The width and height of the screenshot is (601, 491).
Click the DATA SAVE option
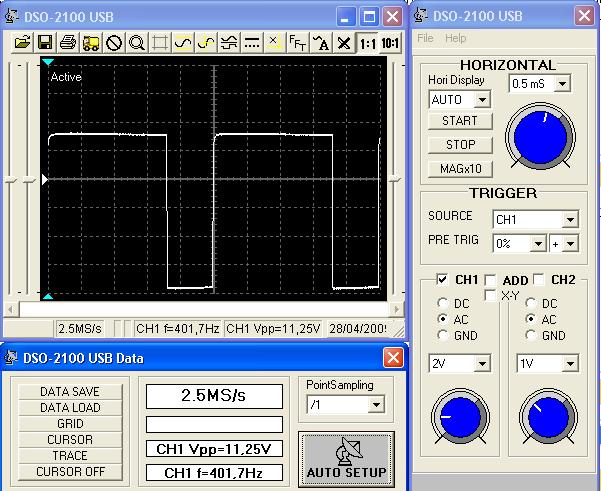[70, 392]
